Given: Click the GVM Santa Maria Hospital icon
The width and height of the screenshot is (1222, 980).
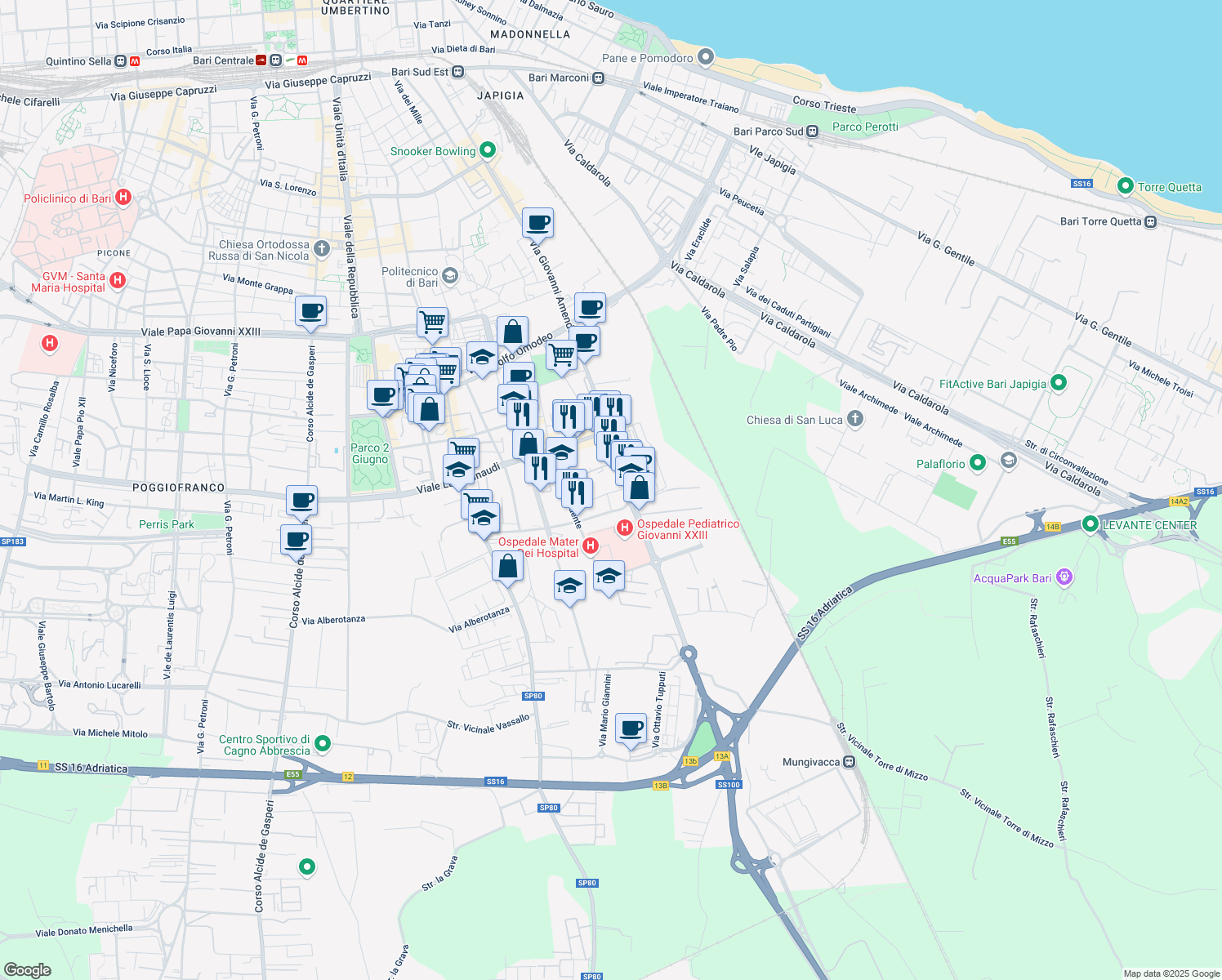Looking at the screenshot, I should point(118,280).
